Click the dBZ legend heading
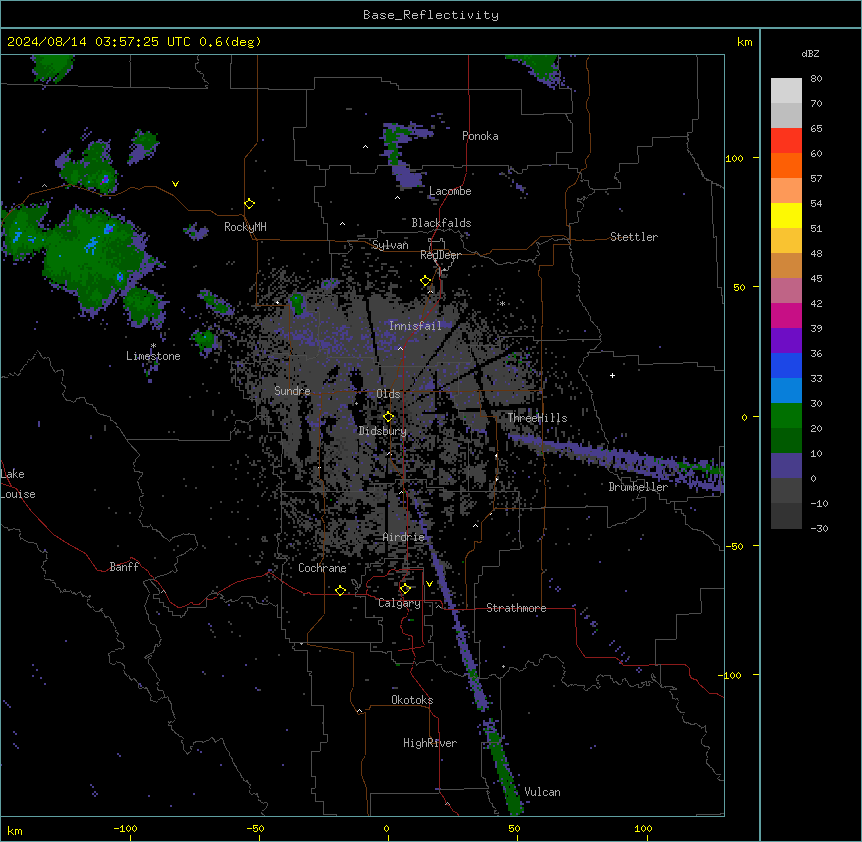The width and height of the screenshot is (862, 842). click(810, 54)
